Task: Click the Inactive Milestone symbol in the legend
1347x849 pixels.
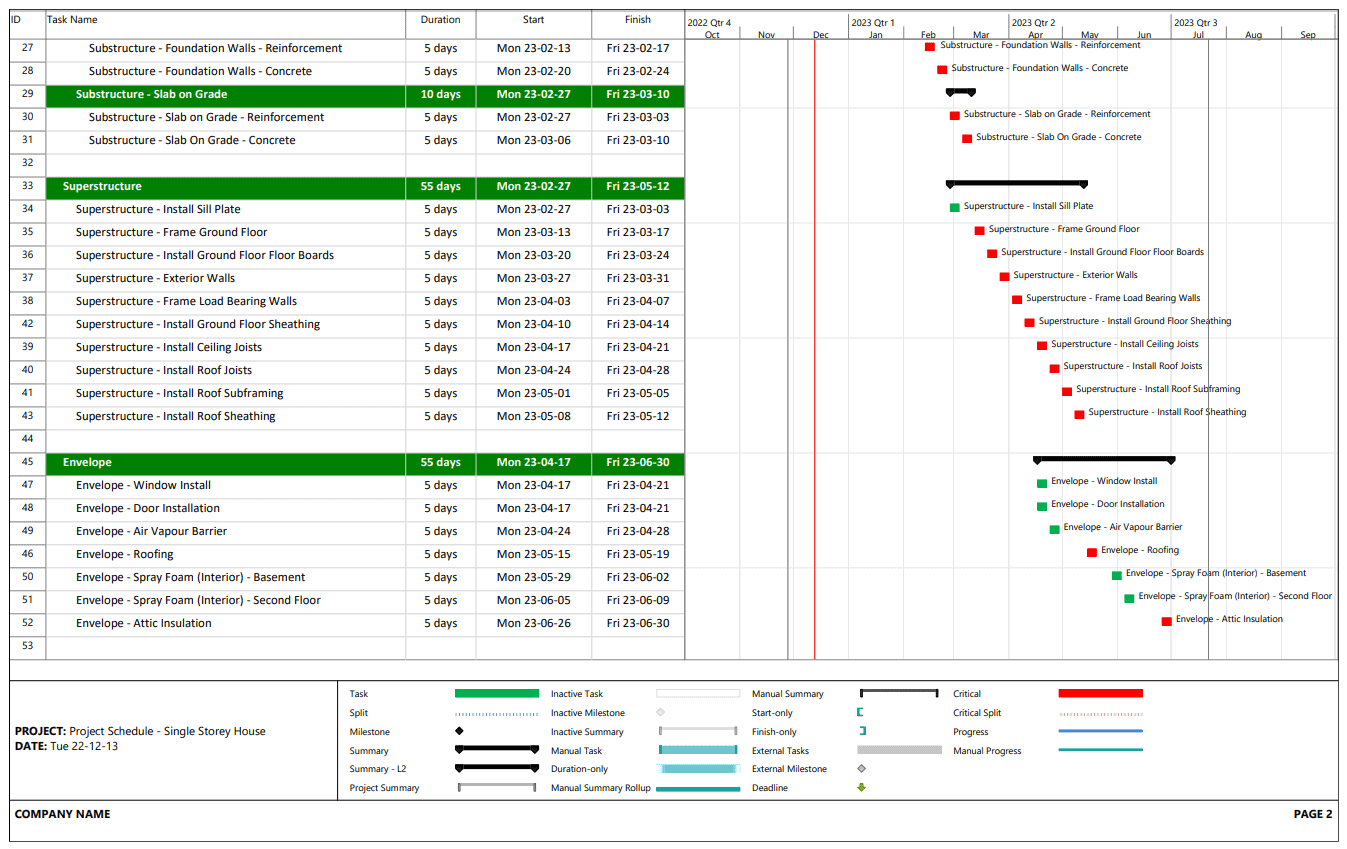Action: [x=659, y=712]
